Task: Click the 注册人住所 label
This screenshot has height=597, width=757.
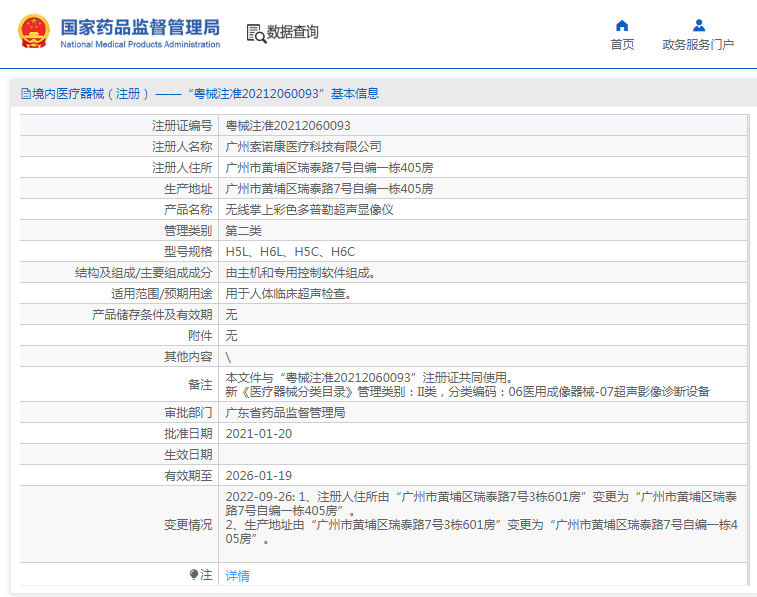Action: [182, 167]
